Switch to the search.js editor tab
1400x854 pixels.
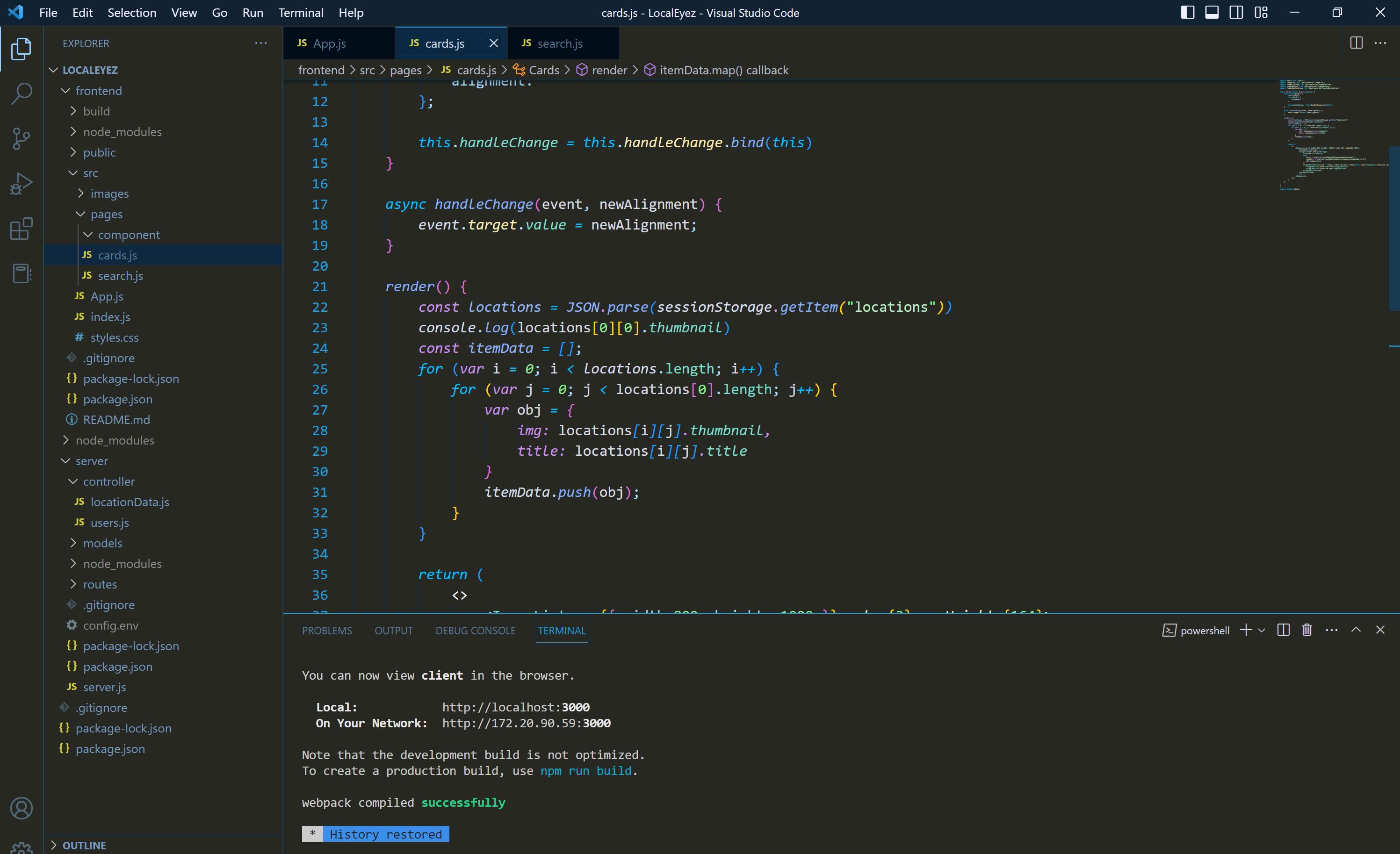(x=559, y=43)
